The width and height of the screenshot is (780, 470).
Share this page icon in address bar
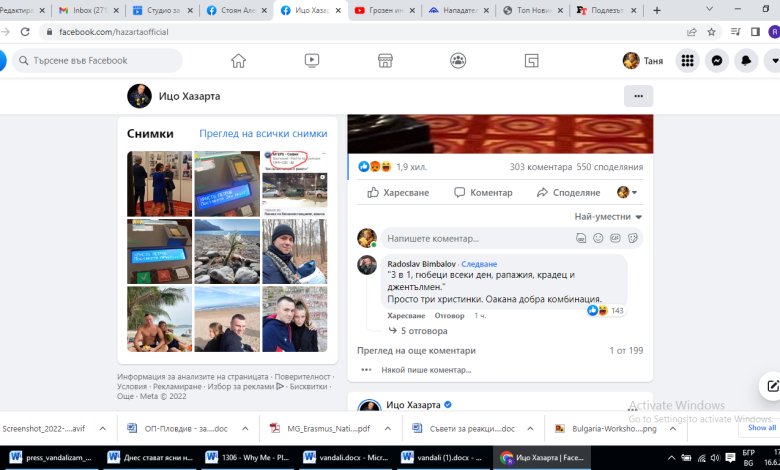coord(691,32)
